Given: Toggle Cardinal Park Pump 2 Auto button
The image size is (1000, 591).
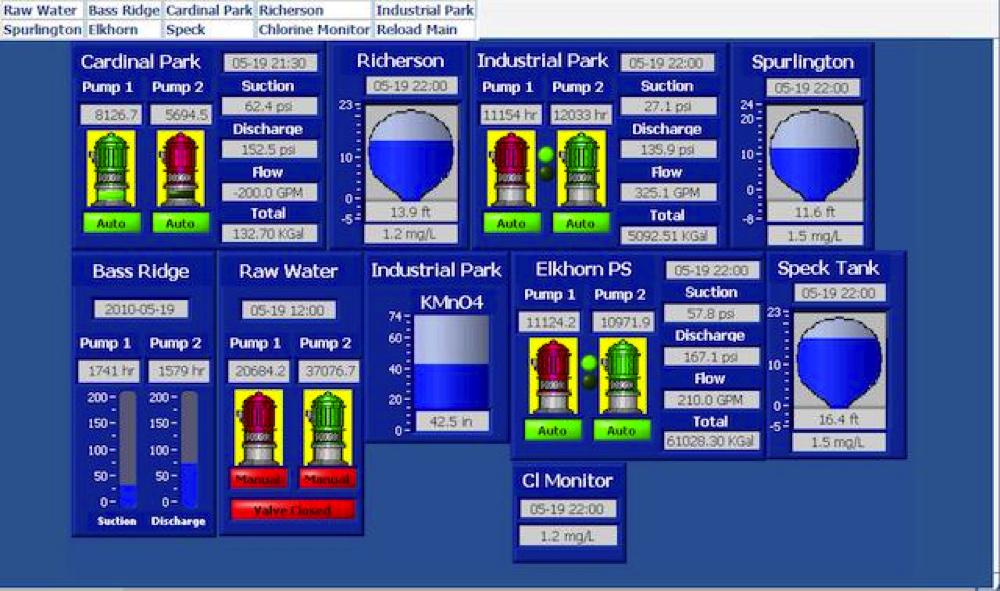Looking at the screenshot, I should coord(180,223).
